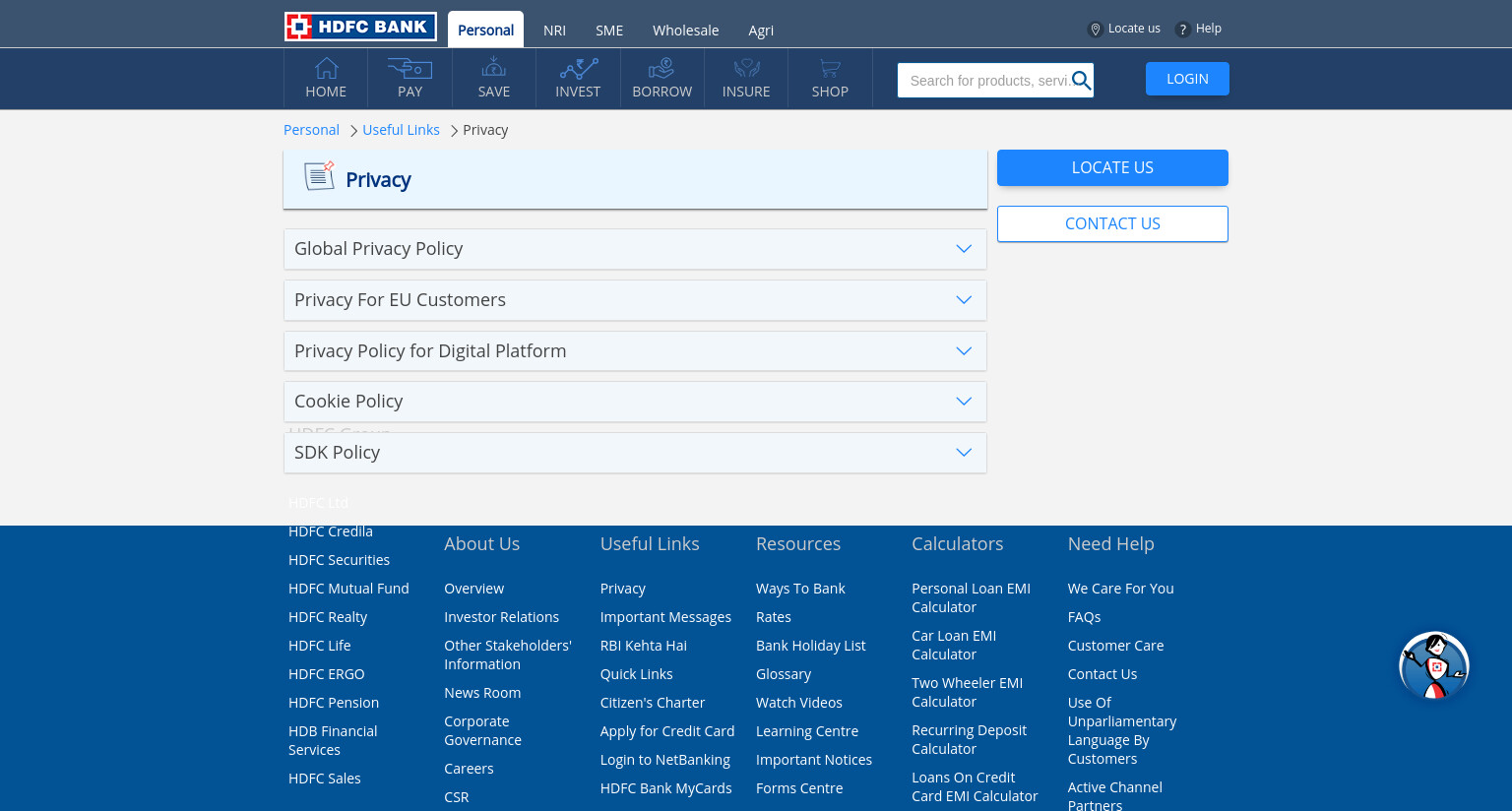Open the Privacy link under Useful Links

point(623,589)
